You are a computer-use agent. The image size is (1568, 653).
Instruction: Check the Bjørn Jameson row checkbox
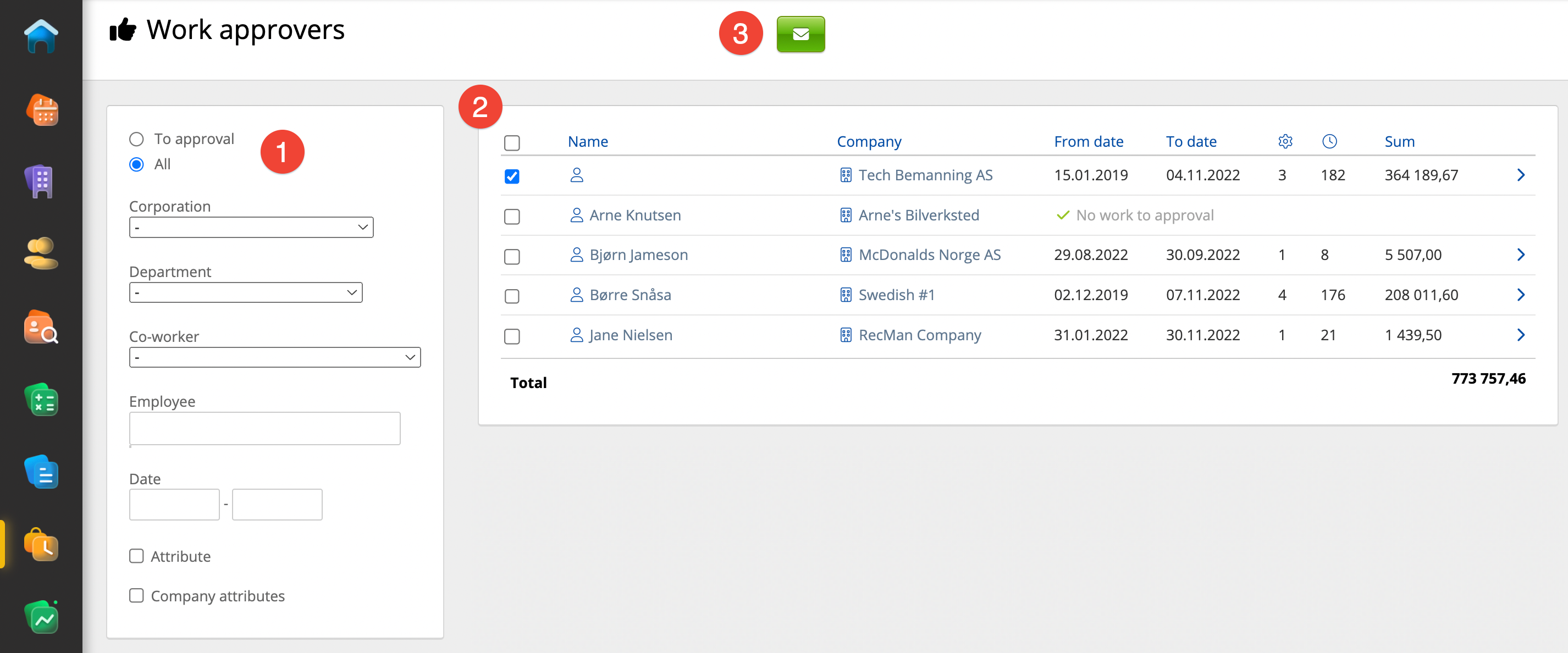click(x=511, y=256)
